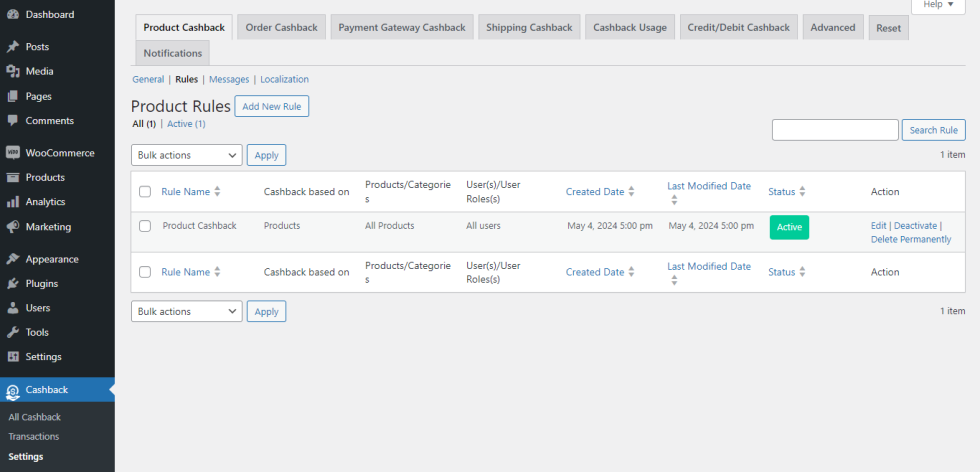Screen dimensions: 980x472
Task: Toggle the select-all checkbox in table header
Action: (x=145, y=192)
